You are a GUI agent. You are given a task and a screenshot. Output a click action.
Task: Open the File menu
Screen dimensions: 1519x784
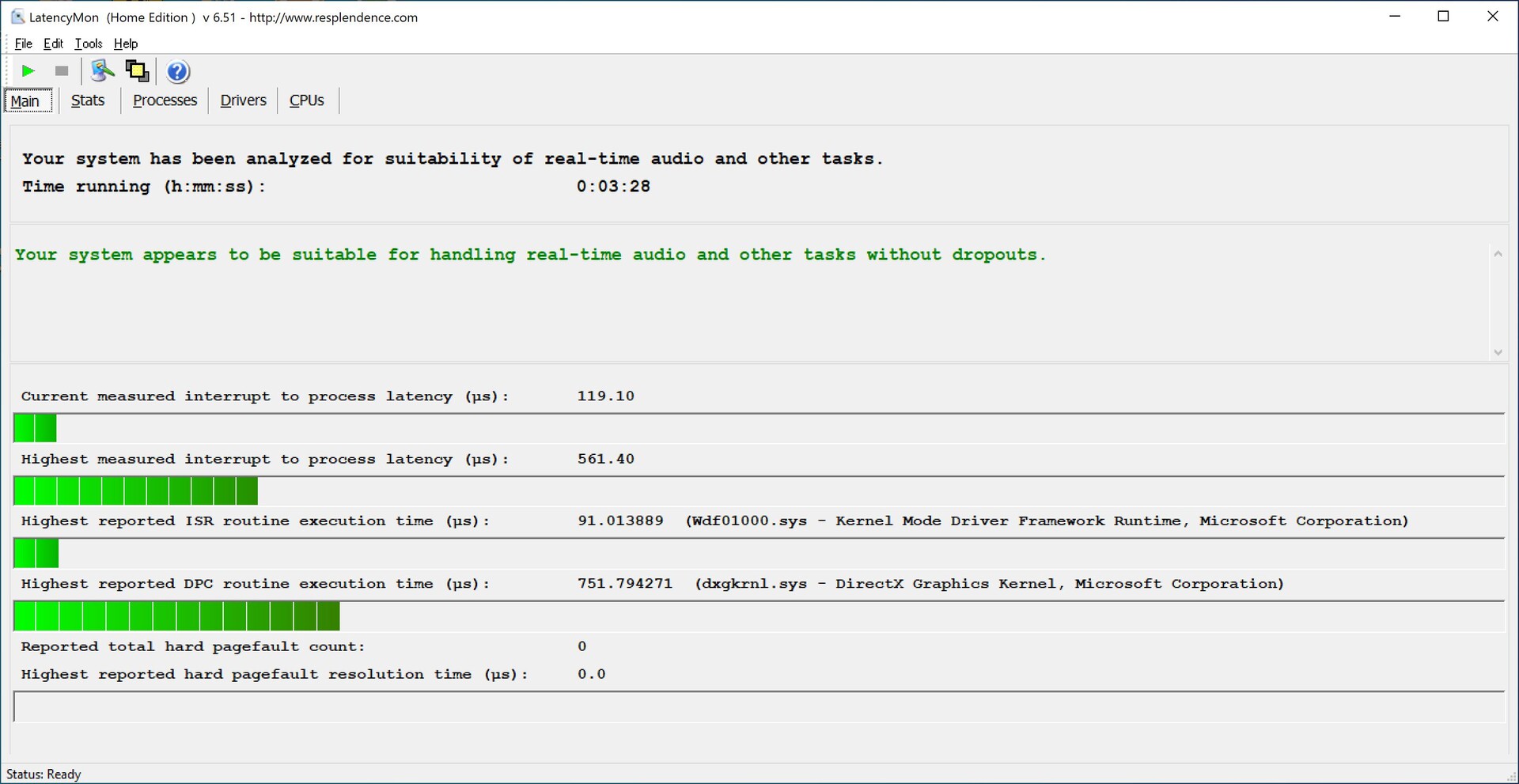coord(23,44)
